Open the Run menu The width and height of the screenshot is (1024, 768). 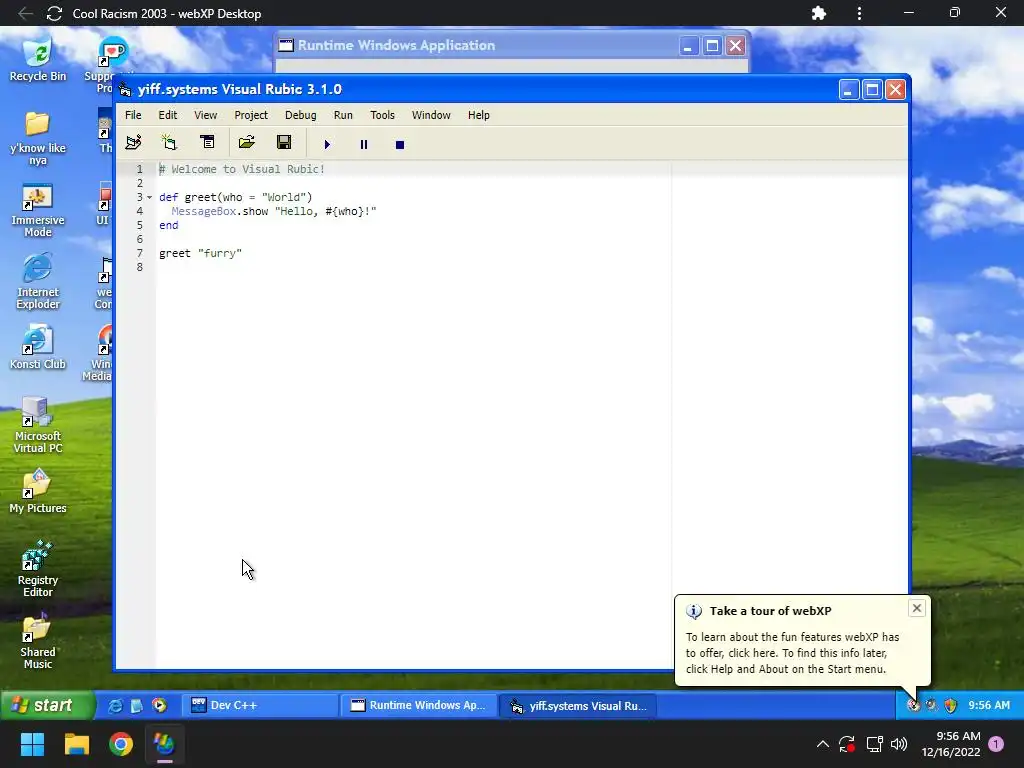click(343, 115)
